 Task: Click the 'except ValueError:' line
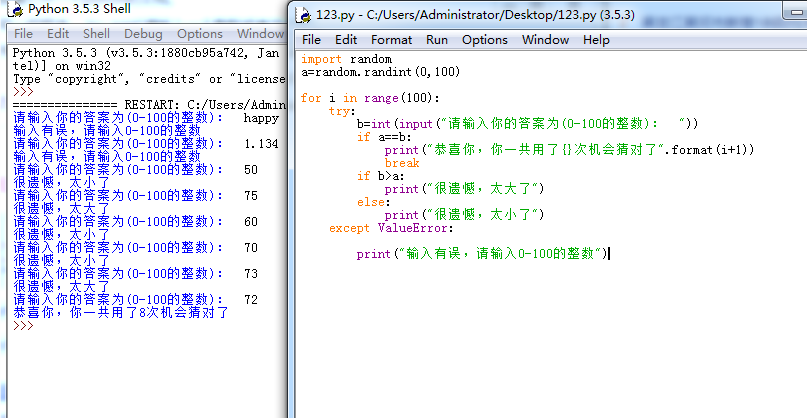point(391,228)
